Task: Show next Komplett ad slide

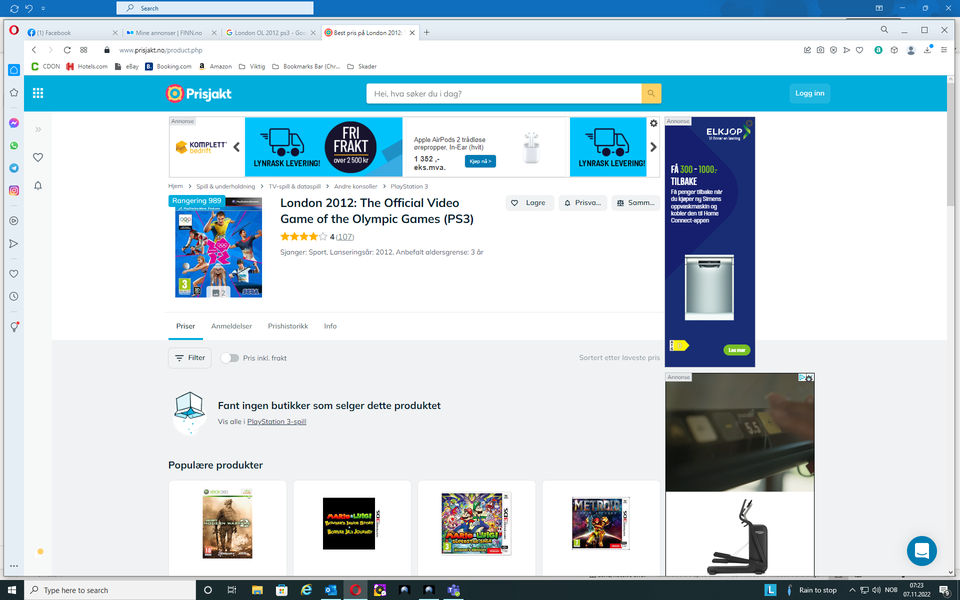Action: (x=653, y=147)
